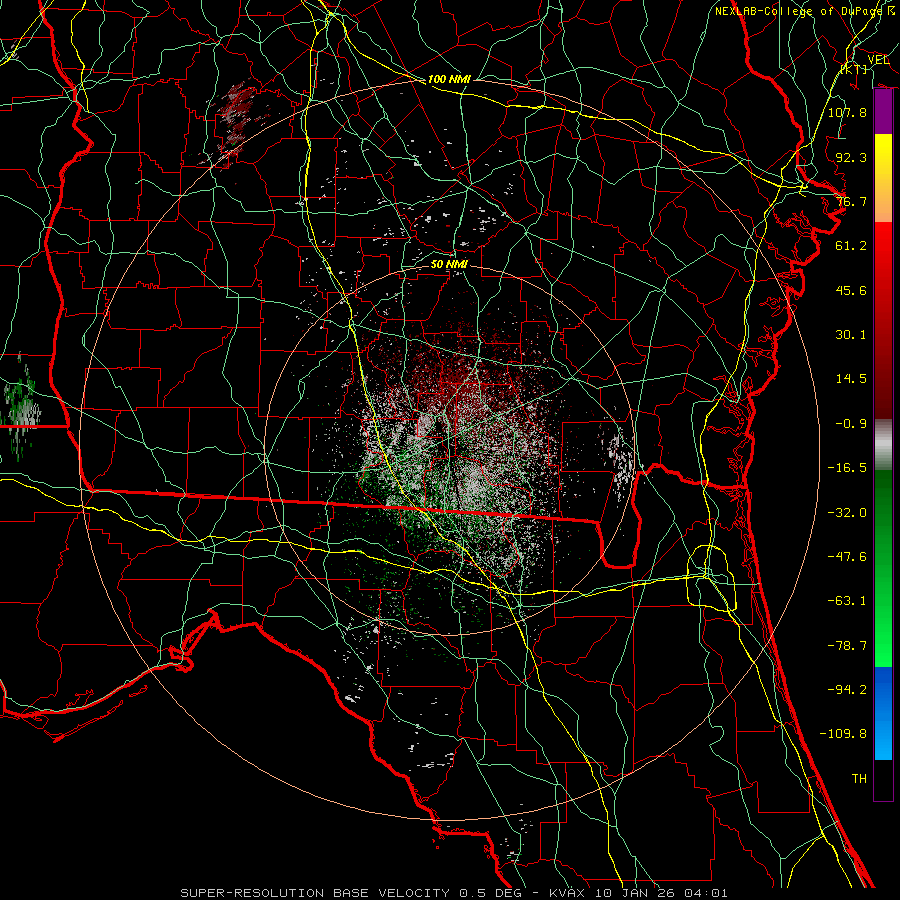Screen dimensions: 900x900
Task: Pick the red segment of the color bar
Action: point(883,320)
